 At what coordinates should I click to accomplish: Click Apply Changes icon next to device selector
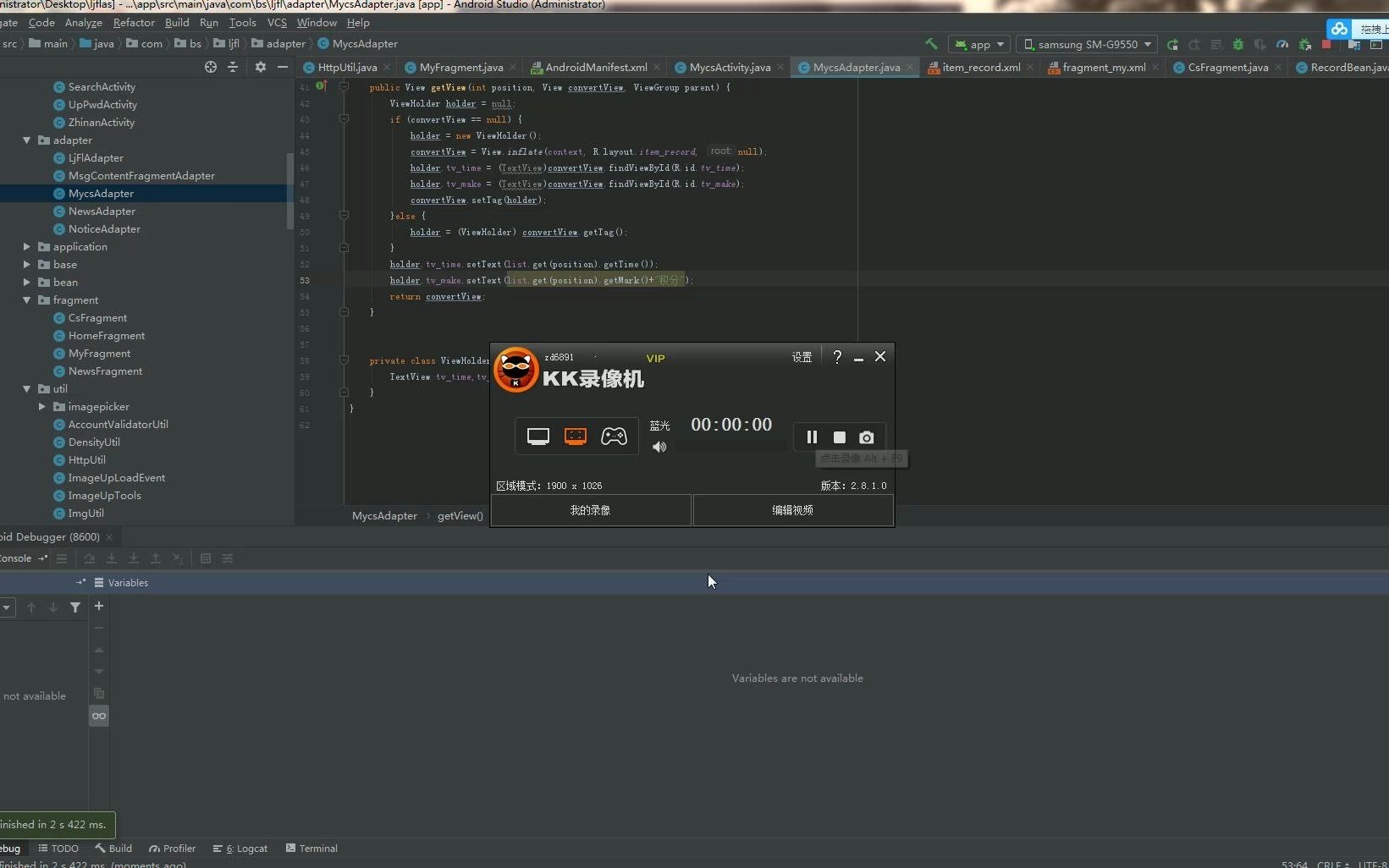click(1172, 45)
